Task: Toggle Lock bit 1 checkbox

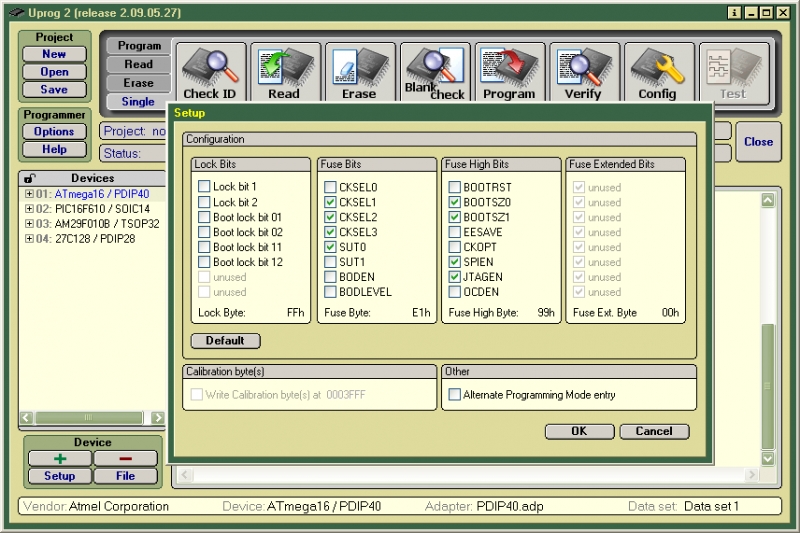Action: [x=204, y=186]
